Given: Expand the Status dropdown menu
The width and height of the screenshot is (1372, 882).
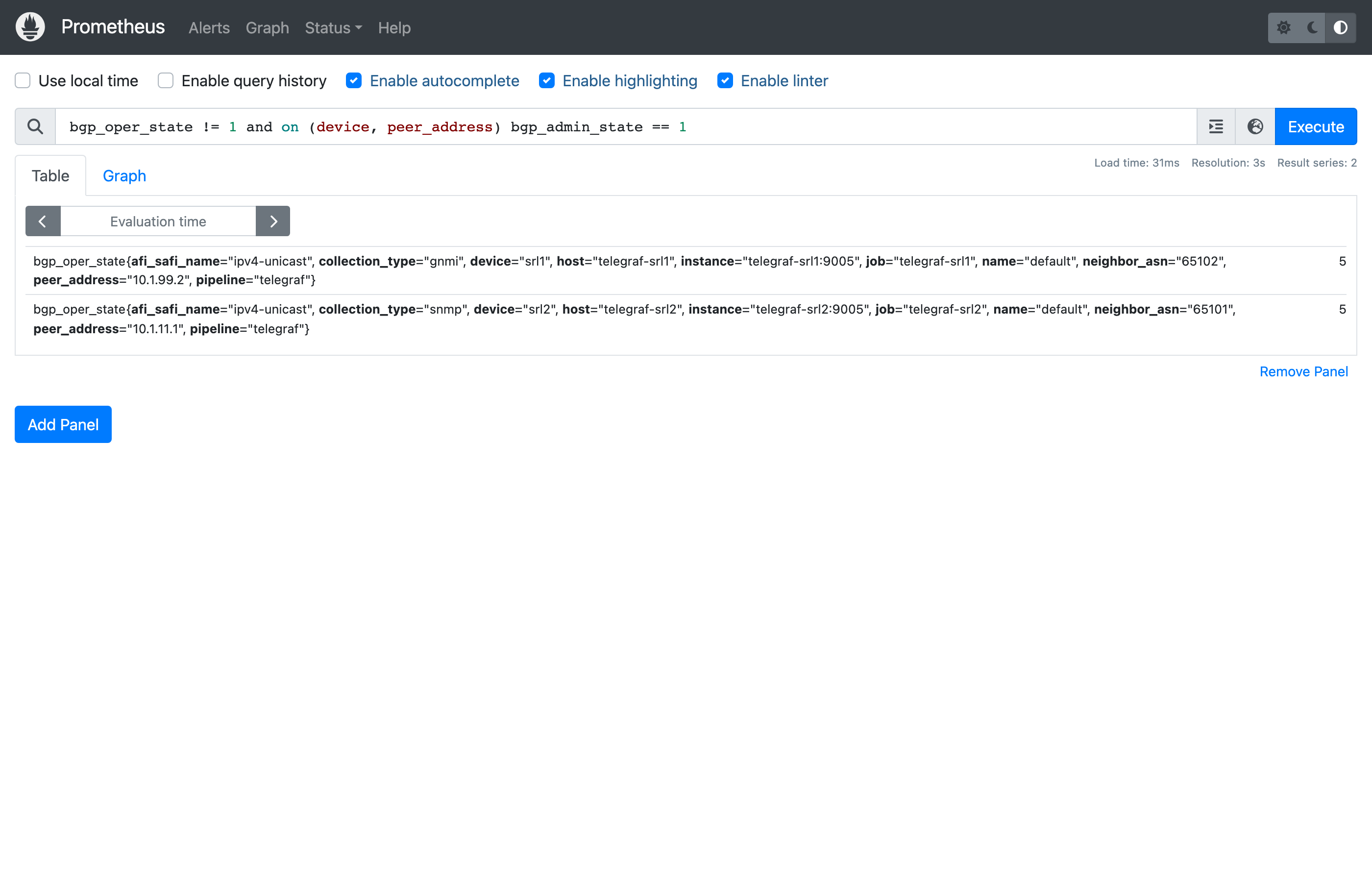Looking at the screenshot, I should pyautogui.click(x=333, y=27).
